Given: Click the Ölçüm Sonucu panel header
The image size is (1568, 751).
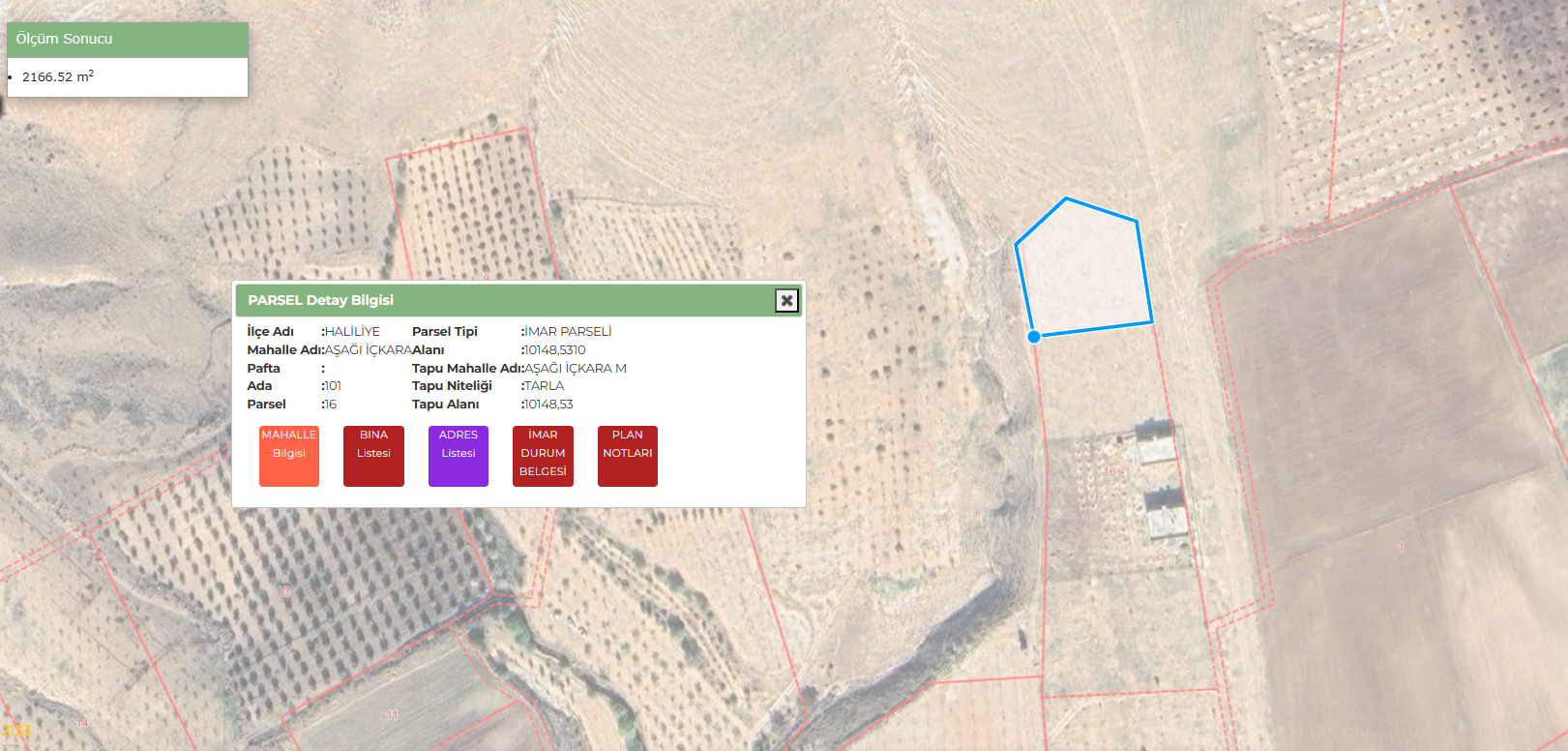Looking at the screenshot, I should (128, 40).
